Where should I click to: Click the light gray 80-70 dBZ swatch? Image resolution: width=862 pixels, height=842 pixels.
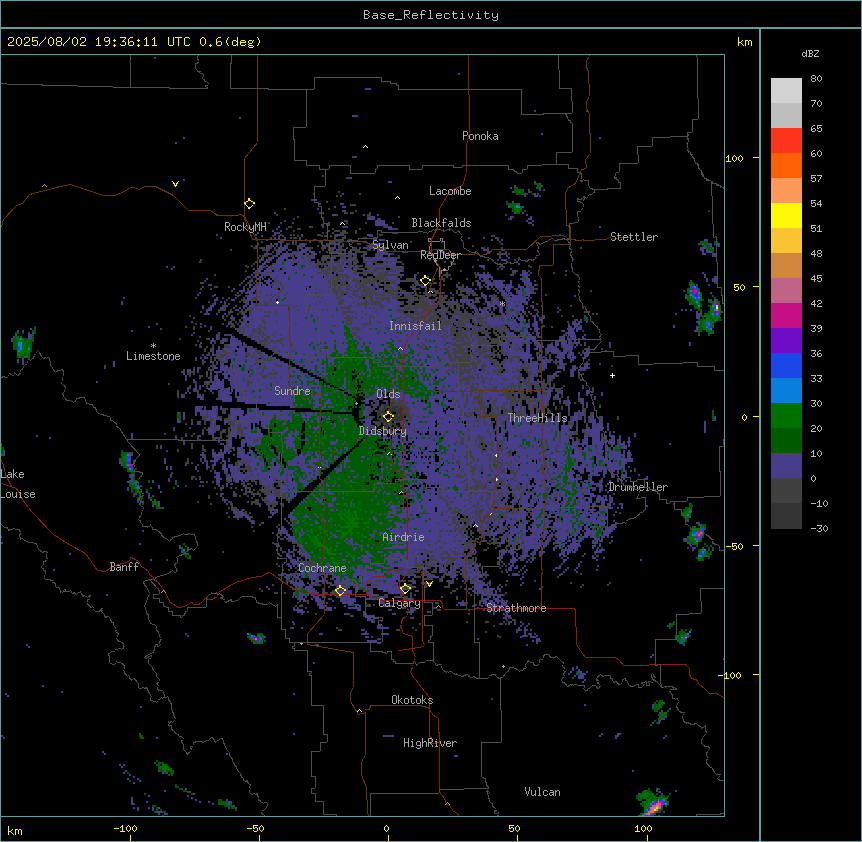pos(786,91)
